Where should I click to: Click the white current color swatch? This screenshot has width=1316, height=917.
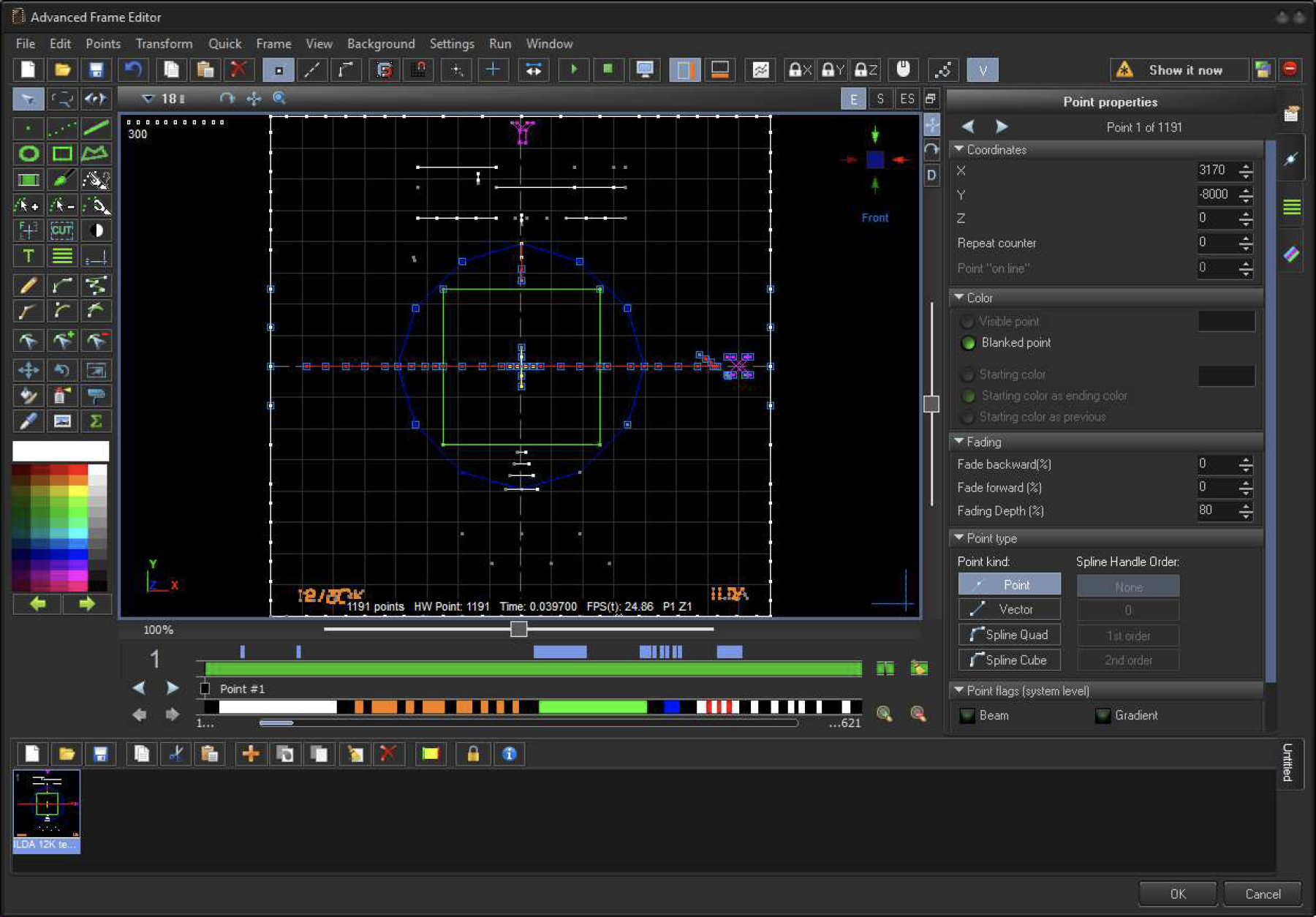pos(61,450)
